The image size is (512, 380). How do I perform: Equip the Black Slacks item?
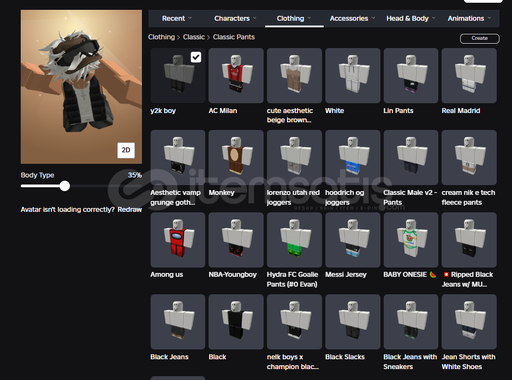pyautogui.click(x=353, y=322)
